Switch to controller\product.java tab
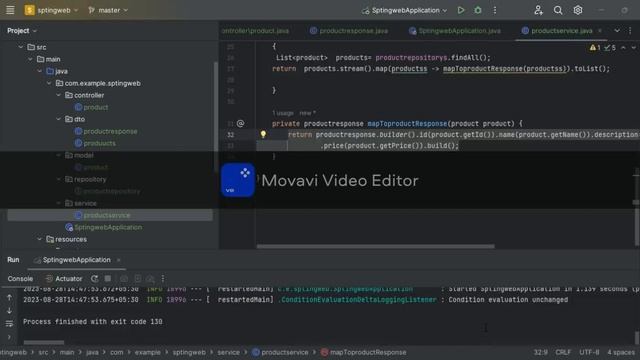 [255, 31]
